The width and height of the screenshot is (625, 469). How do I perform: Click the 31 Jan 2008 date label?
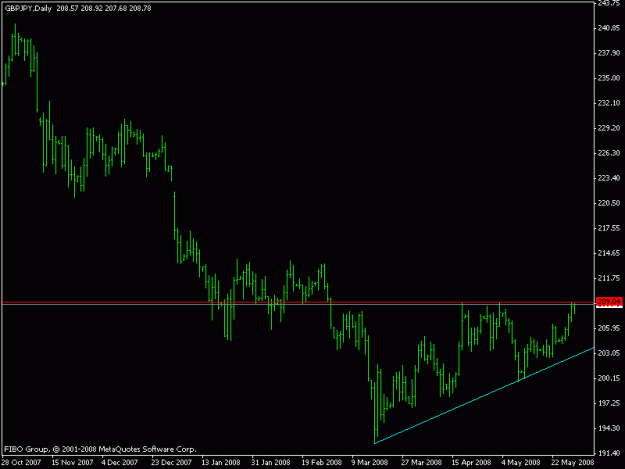[x=271, y=462]
